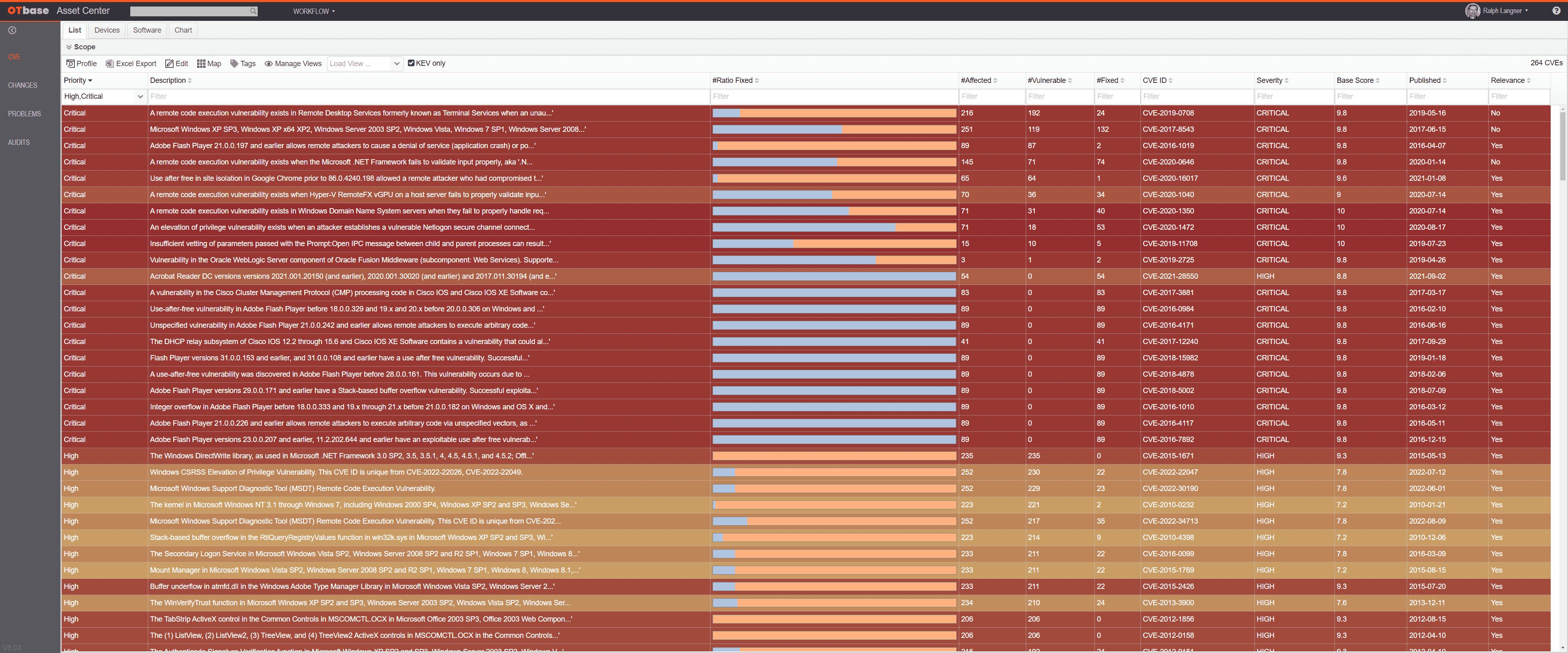Sort by the #Affected column

(995, 80)
